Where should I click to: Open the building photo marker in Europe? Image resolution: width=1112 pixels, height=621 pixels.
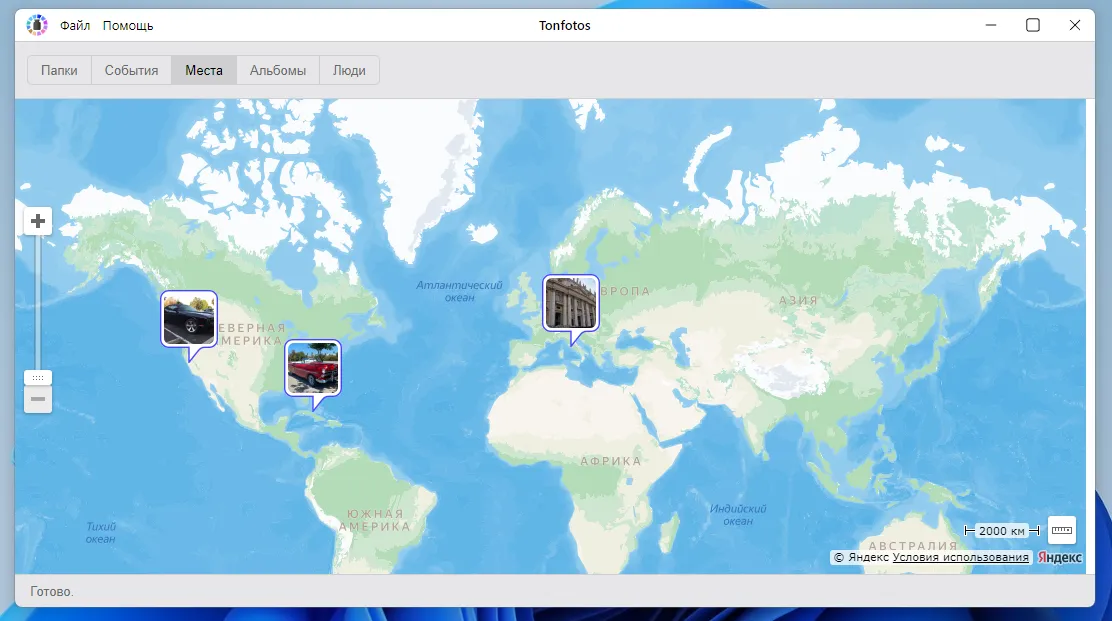pos(571,302)
